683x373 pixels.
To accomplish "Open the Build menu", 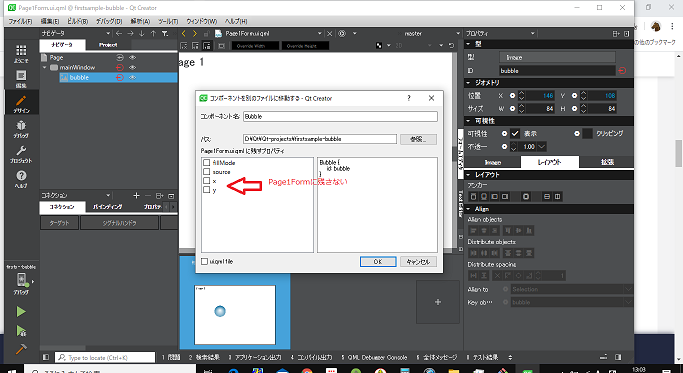I will tap(78, 21).
